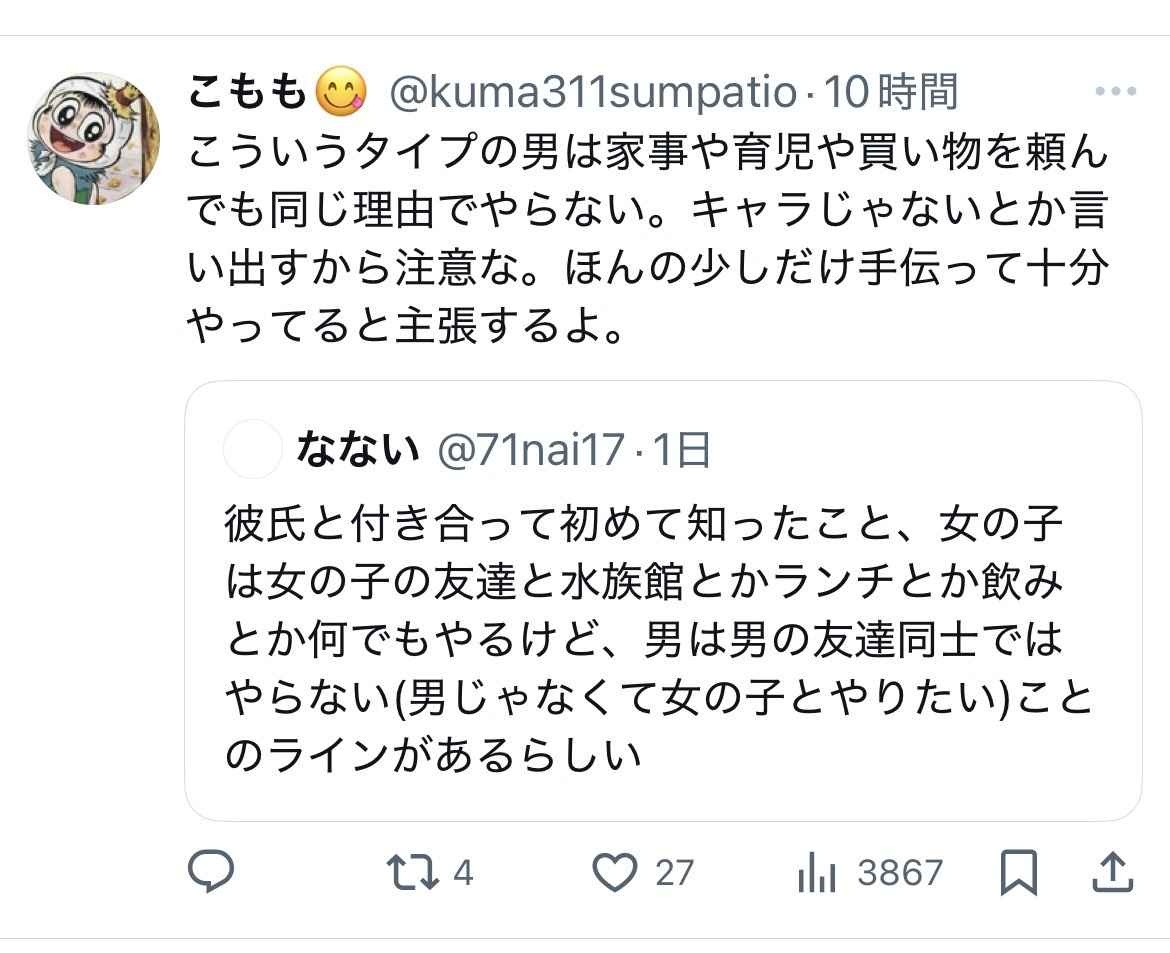The height and width of the screenshot is (953, 1170).
Task: Click the retweet arrows icon
Action: (412, 873)
